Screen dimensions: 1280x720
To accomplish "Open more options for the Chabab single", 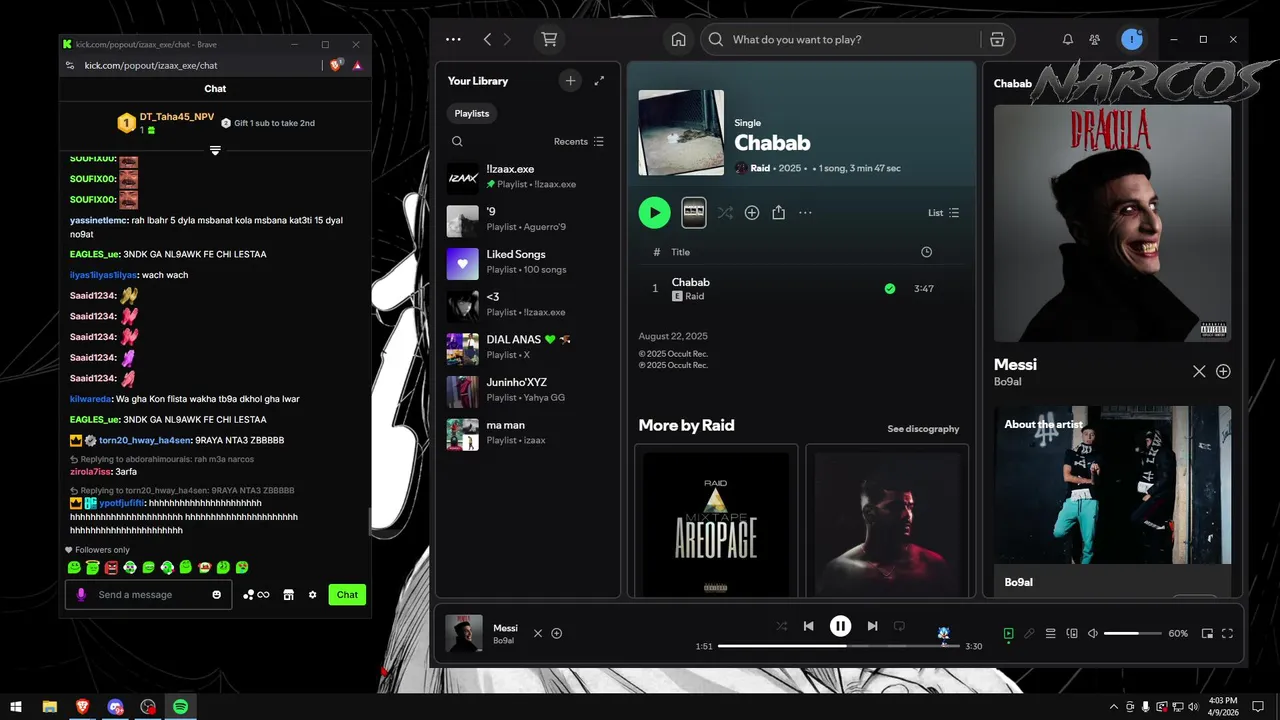I will pos(805,212).
